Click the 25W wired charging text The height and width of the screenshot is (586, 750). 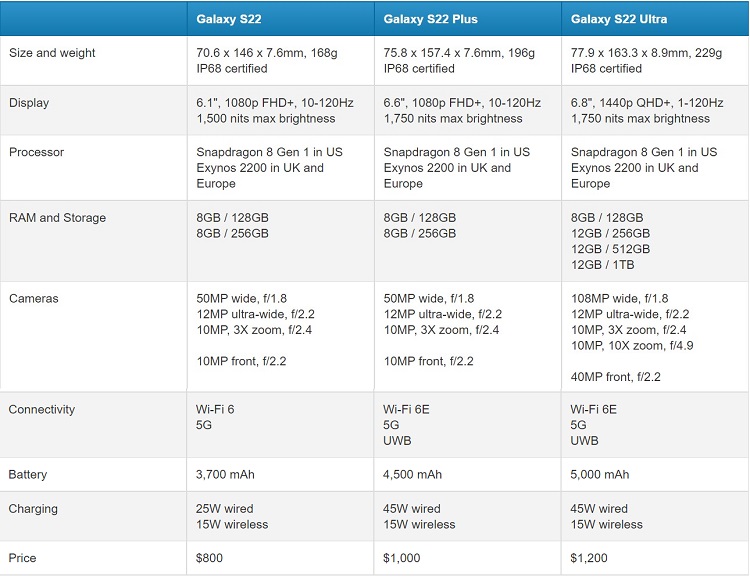[x=224, y=509]
